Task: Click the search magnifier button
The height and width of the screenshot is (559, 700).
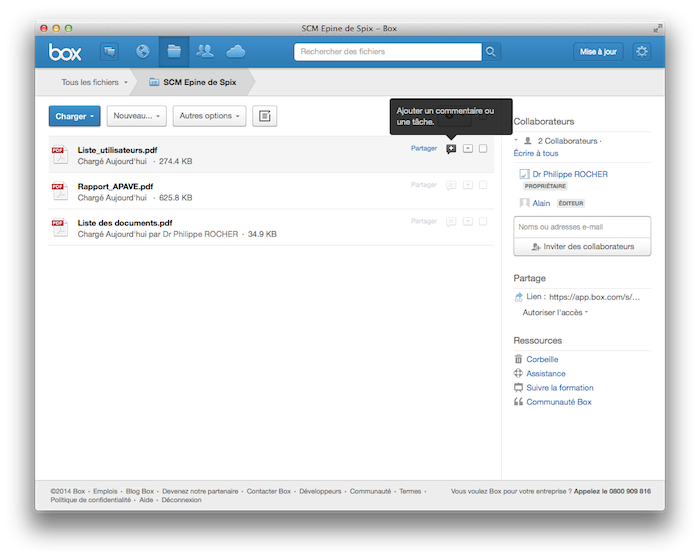Action: coord(491,51)
